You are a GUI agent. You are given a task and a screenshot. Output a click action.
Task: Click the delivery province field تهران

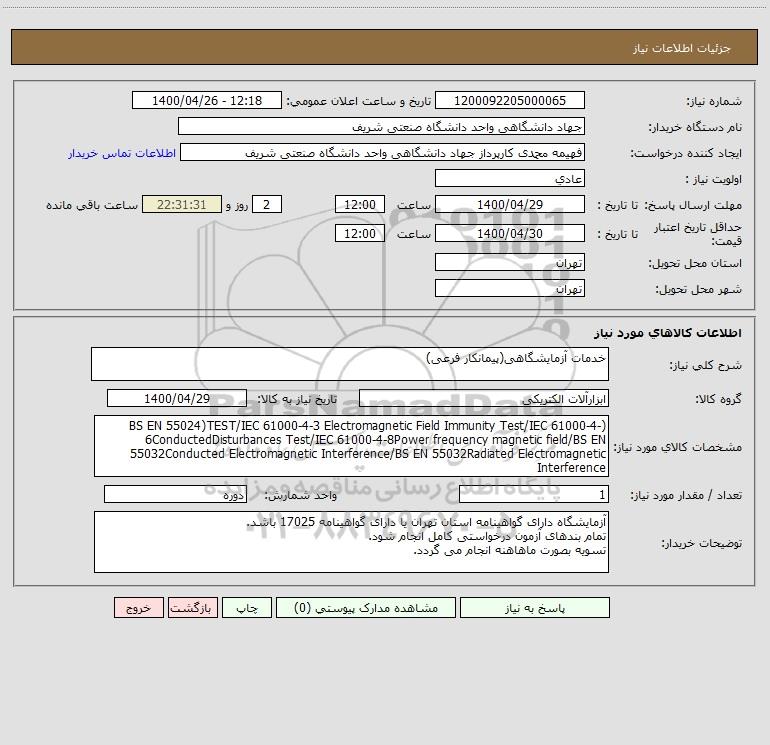click(x=510, y=262)
